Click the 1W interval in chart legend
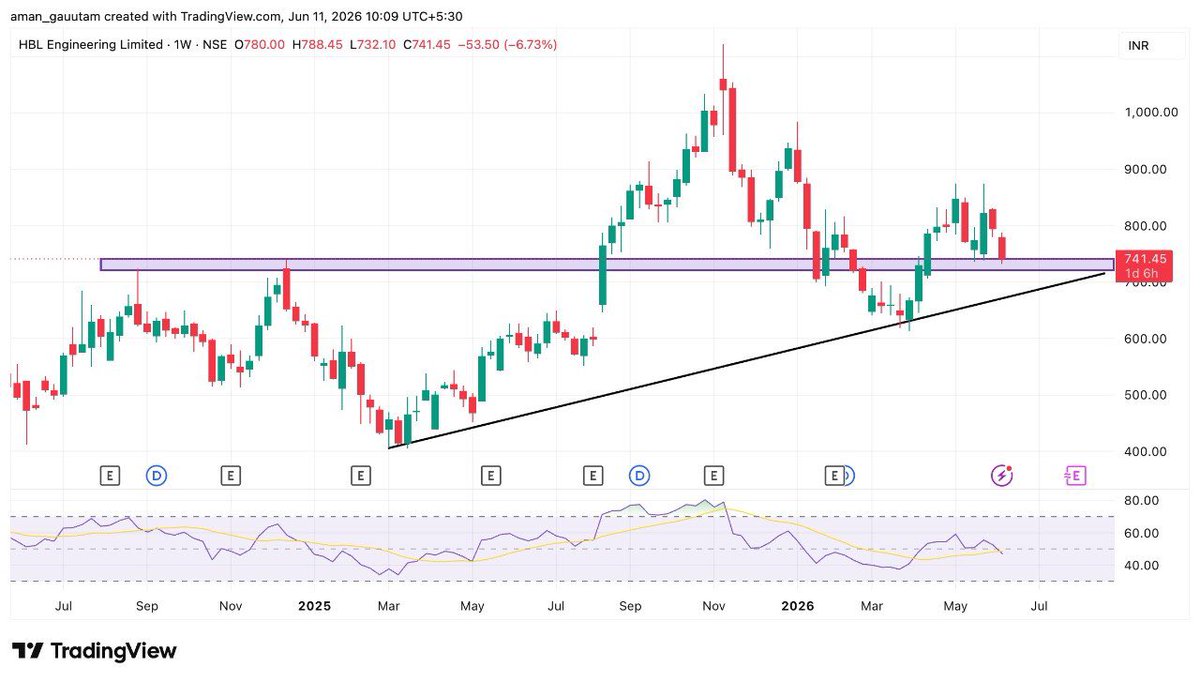 tap(182, 45)
